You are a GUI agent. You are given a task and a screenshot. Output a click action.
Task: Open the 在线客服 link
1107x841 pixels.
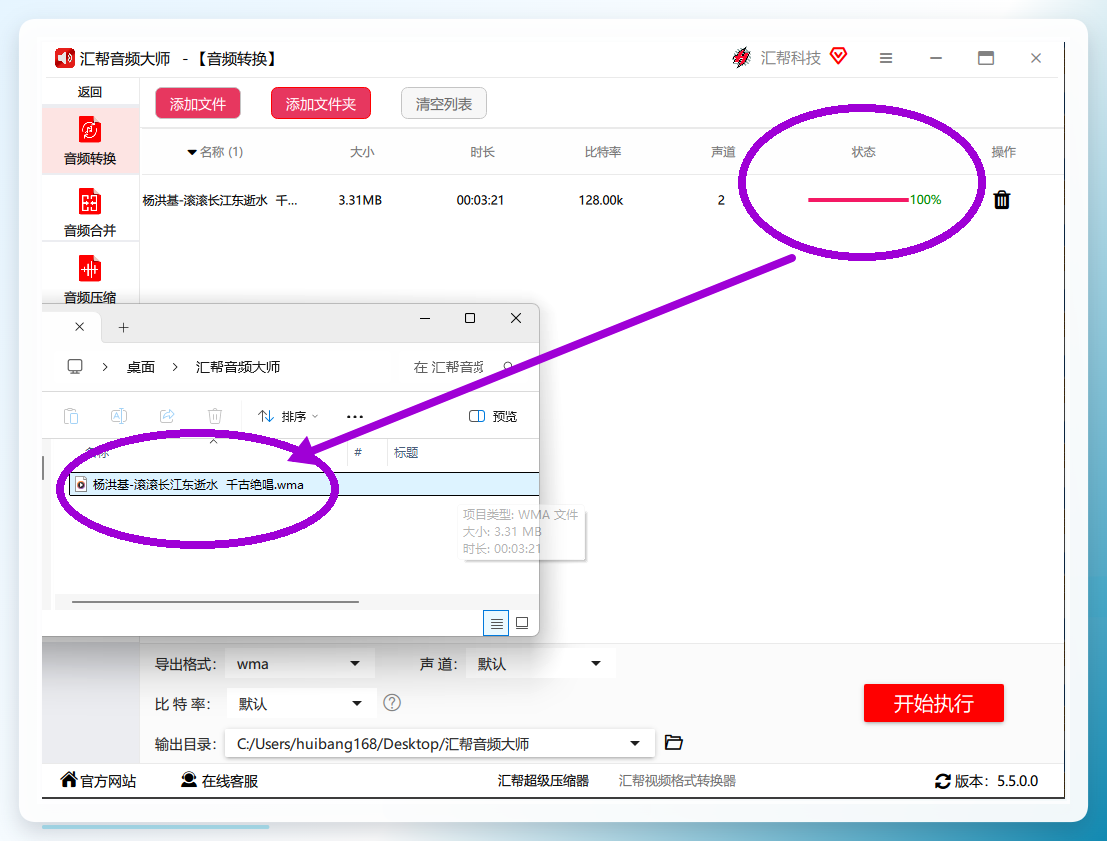[229, 781]
